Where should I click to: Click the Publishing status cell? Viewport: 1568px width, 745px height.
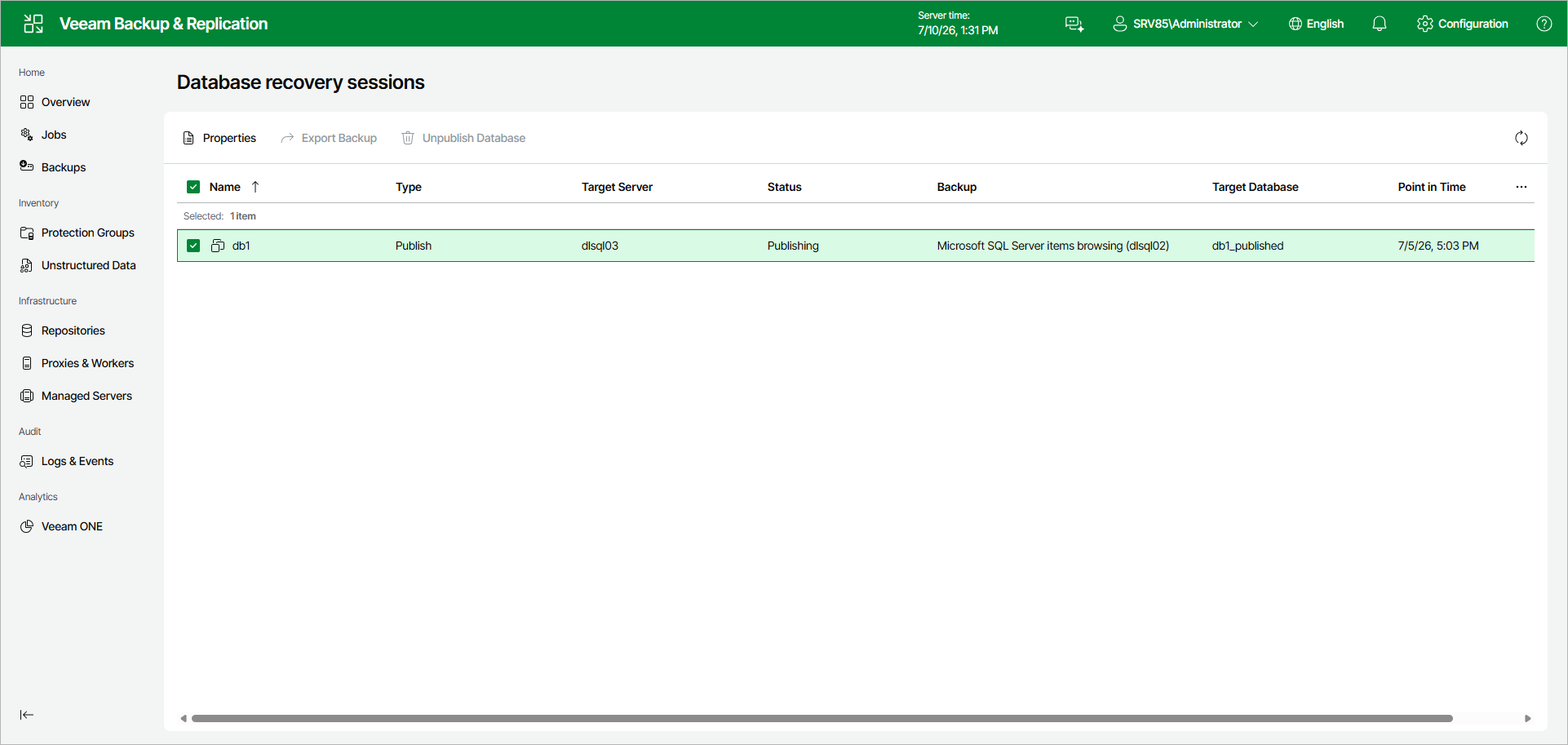(793, 246)
